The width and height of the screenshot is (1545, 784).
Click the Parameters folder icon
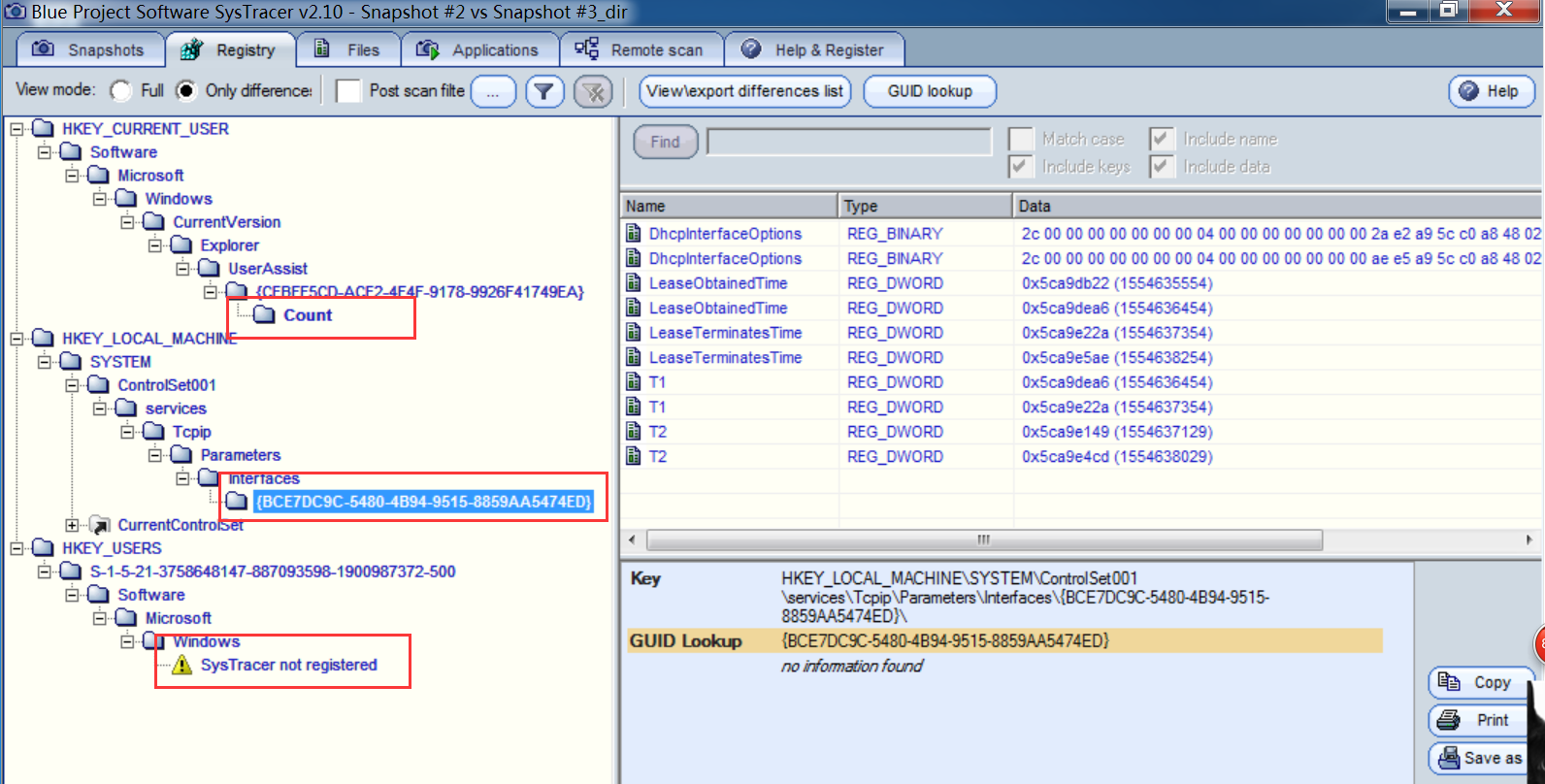point(181,455)
